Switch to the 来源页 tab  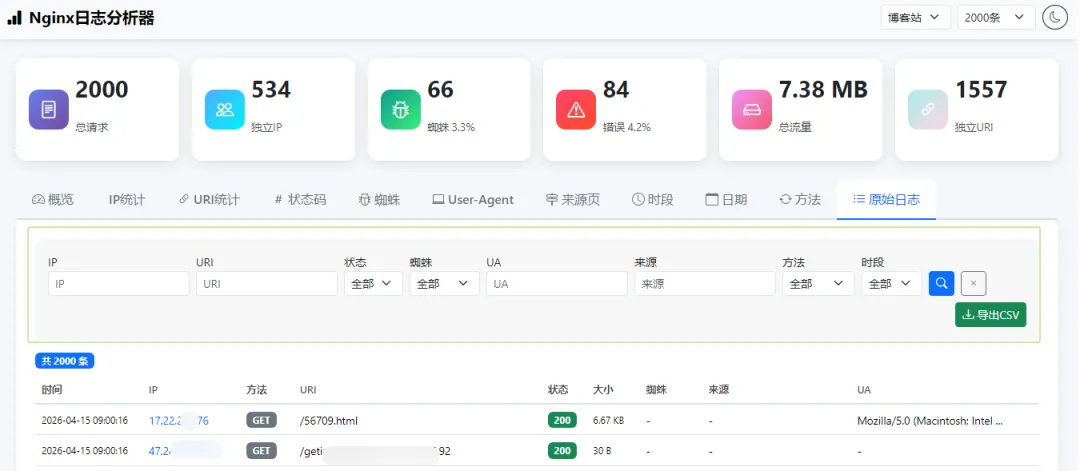coord(572,200)
